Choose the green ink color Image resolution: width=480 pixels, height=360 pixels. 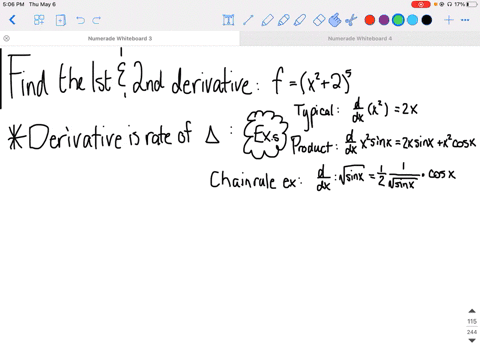pyautogui.click(x=398, y=20)
